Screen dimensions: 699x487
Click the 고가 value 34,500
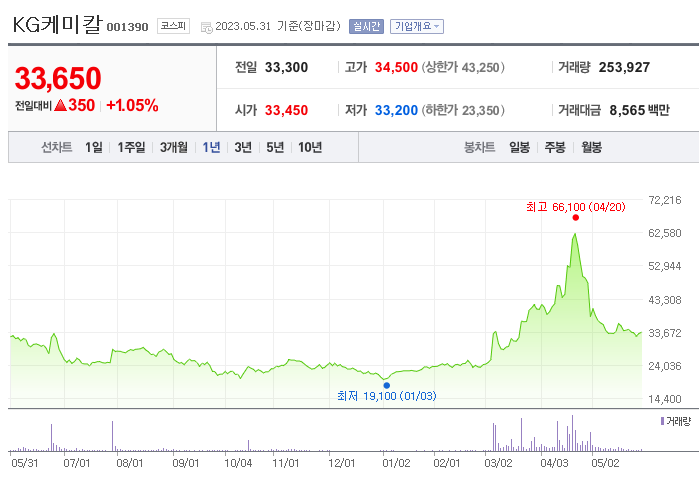point(396,67)
